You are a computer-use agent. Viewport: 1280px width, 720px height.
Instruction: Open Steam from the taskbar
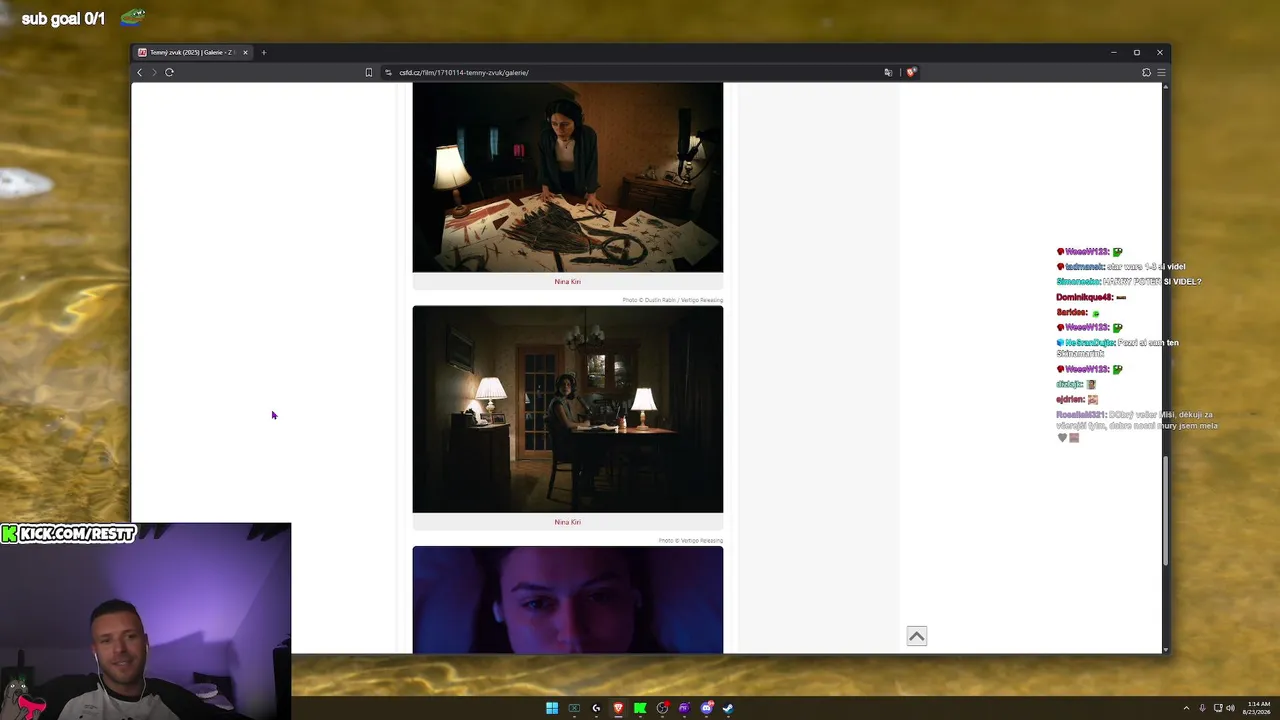[x=728, y=708]
